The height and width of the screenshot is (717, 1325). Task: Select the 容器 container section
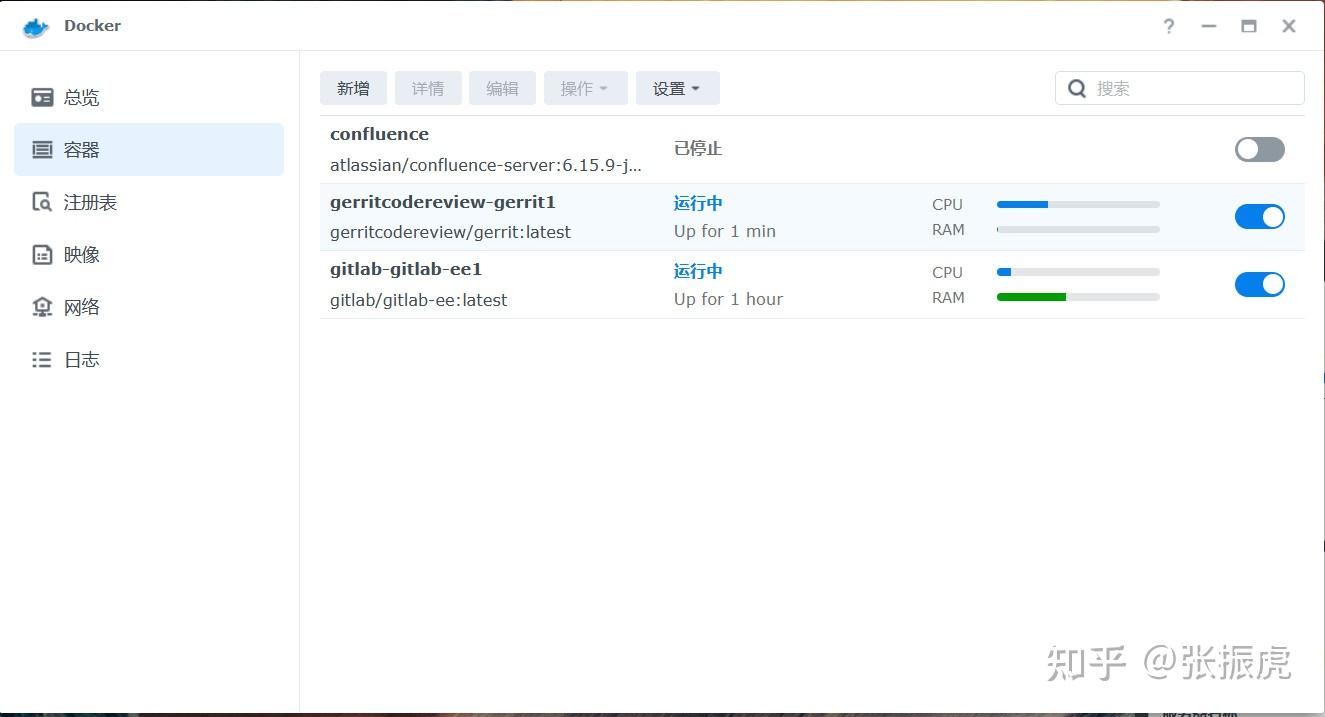coord(80,149)
